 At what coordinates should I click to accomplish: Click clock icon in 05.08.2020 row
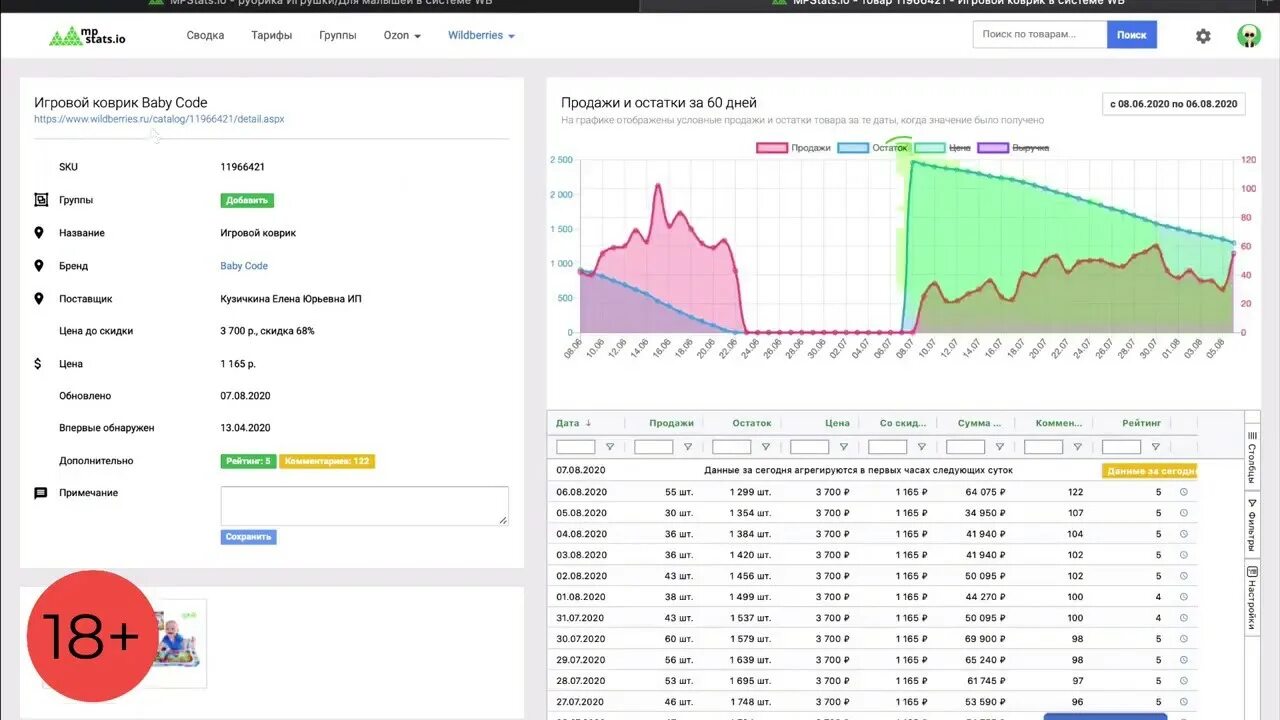[1184, 513]
